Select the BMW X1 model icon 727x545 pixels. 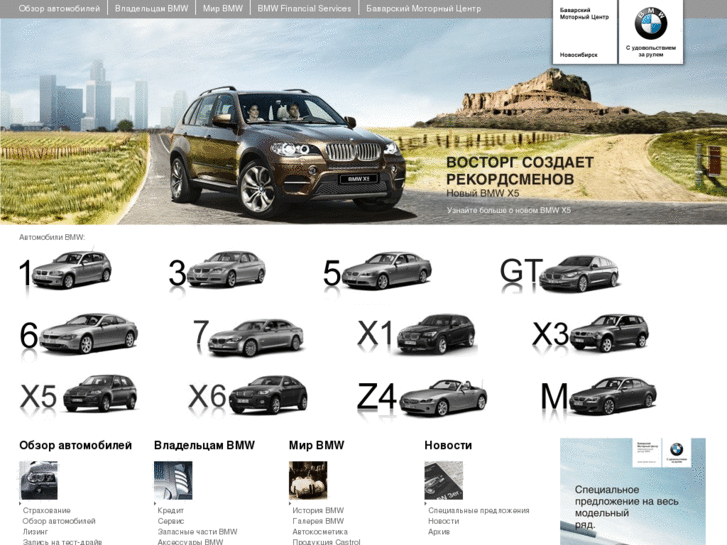point(417,334)
